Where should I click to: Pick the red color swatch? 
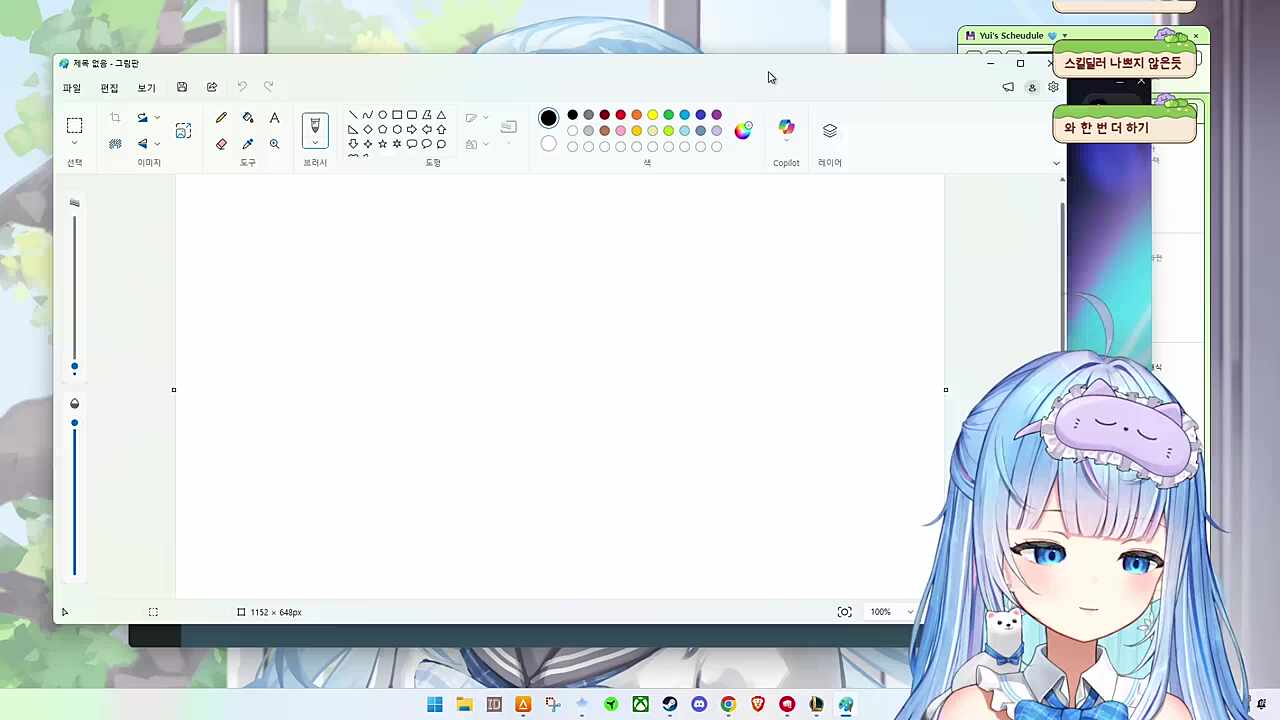pos(620,115)
